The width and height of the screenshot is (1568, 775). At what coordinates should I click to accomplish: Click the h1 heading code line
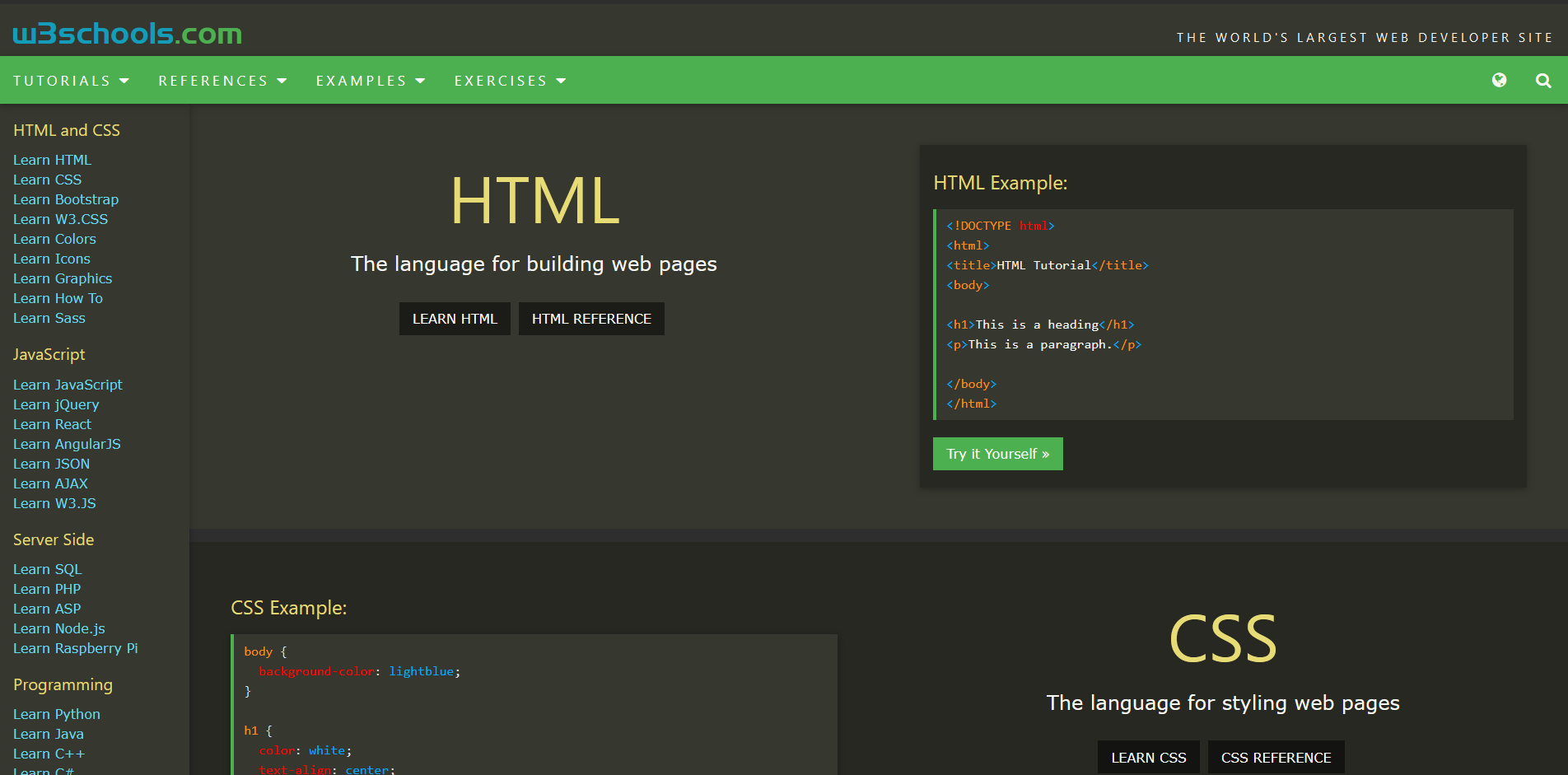(x=1040, y=324)
